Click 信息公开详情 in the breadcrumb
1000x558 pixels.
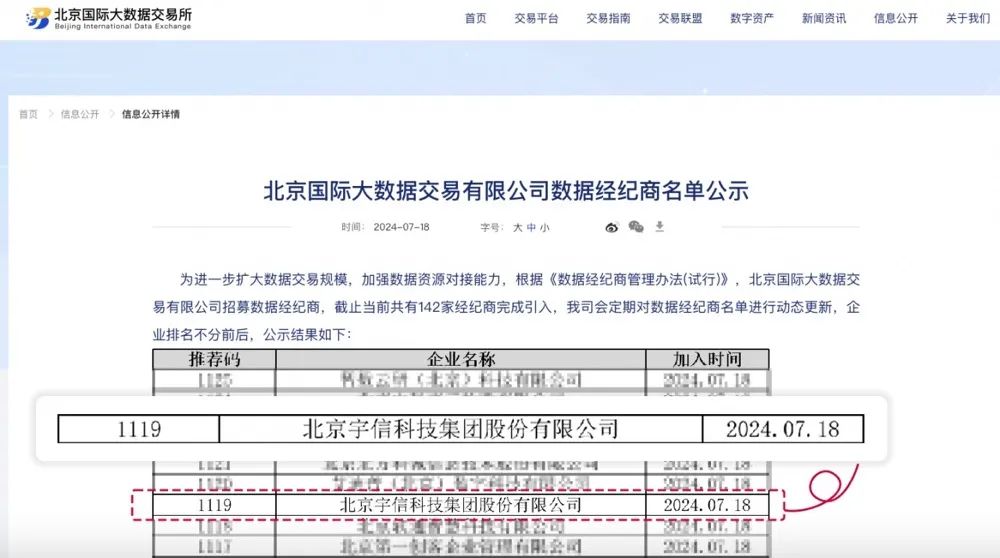coord(151,114)
